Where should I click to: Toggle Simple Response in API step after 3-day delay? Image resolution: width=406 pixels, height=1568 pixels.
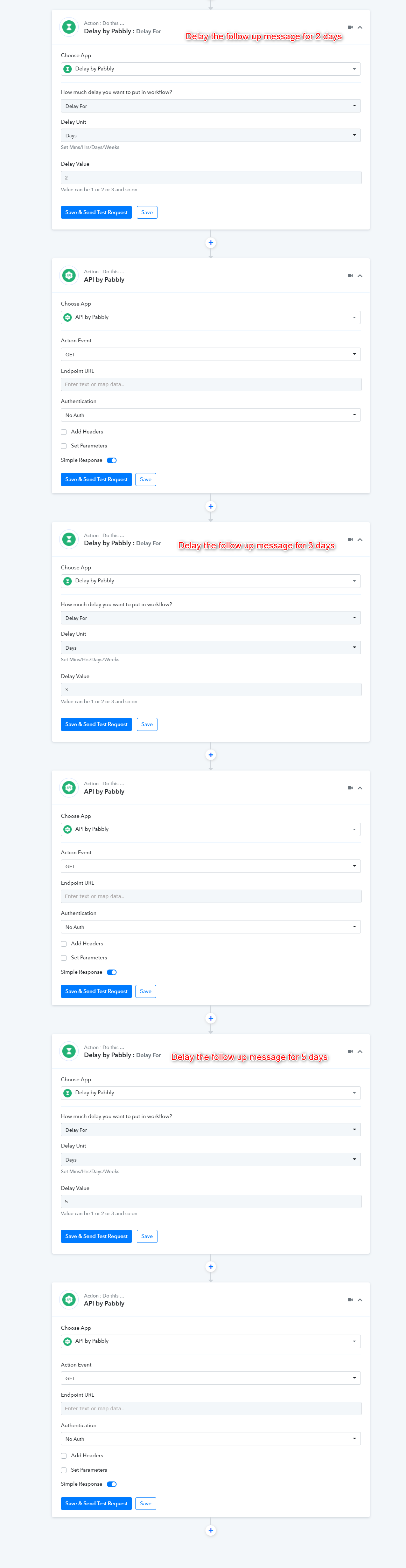(x=112, y=973)
